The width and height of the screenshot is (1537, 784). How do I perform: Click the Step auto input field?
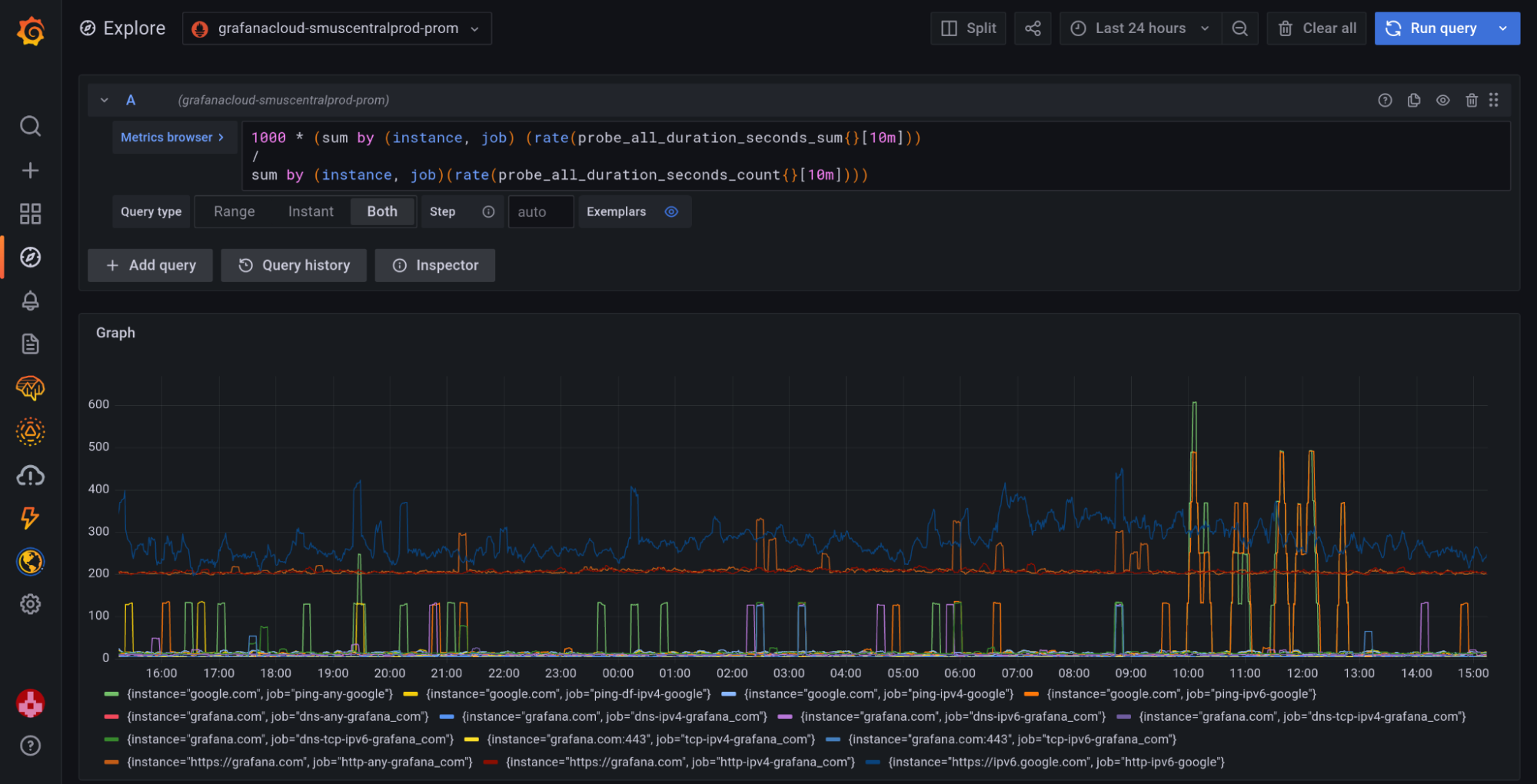click(x=541, y=212)
